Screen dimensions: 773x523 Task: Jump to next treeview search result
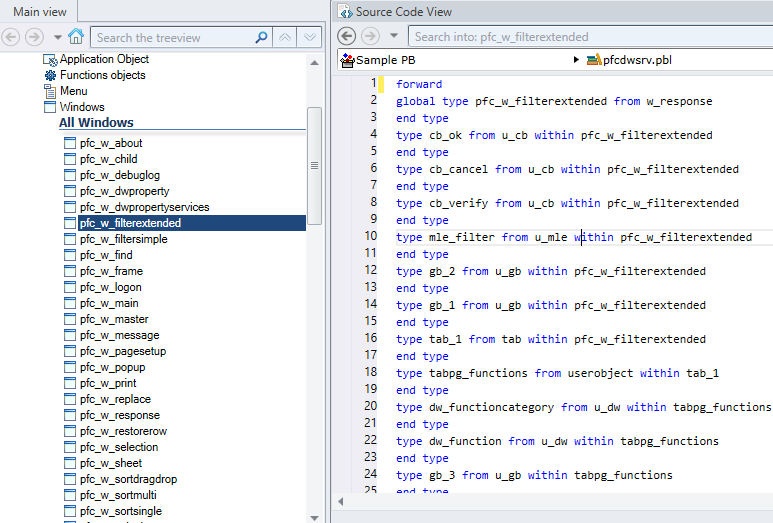click(310, 37)
